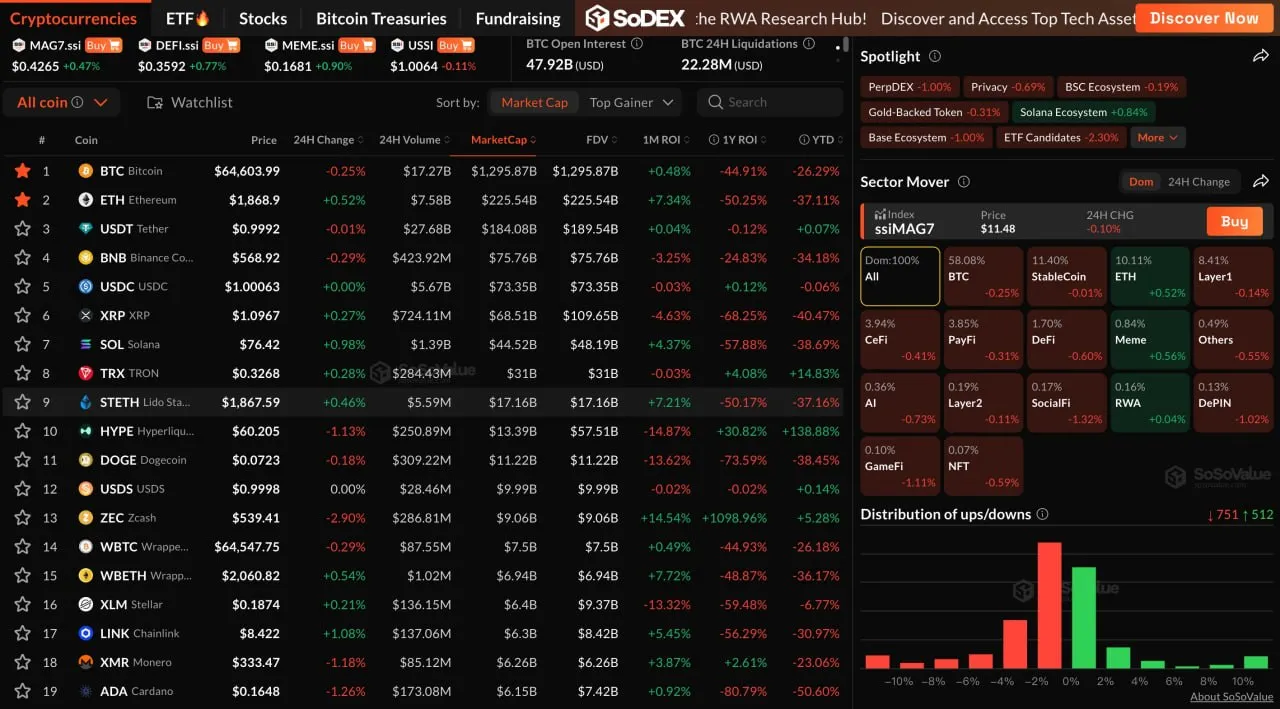Open the Fundraising tab
Screen dimensions: 1280x709
pyautogui.click(x=518, y=18)
